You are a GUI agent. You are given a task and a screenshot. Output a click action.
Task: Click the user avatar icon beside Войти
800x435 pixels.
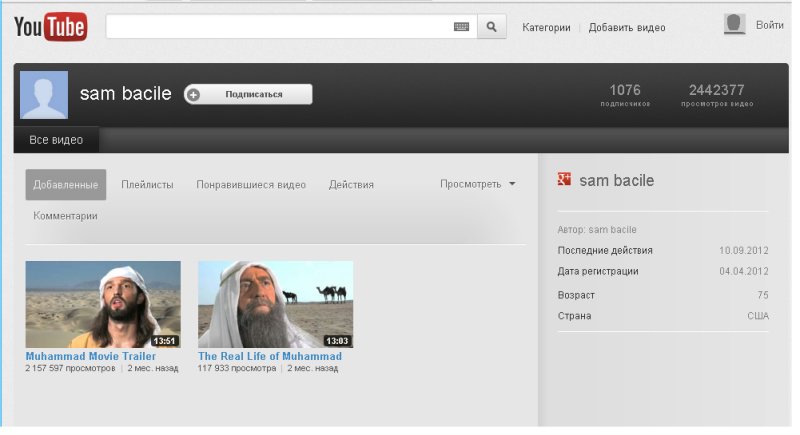point(735,24)
